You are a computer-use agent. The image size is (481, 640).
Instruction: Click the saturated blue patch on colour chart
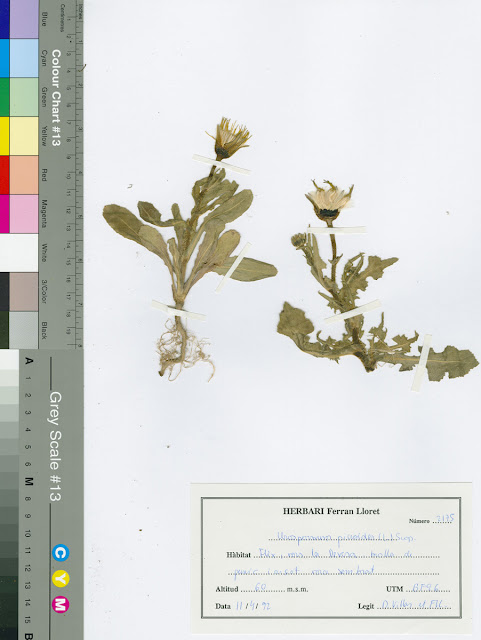tap(4, 19)
